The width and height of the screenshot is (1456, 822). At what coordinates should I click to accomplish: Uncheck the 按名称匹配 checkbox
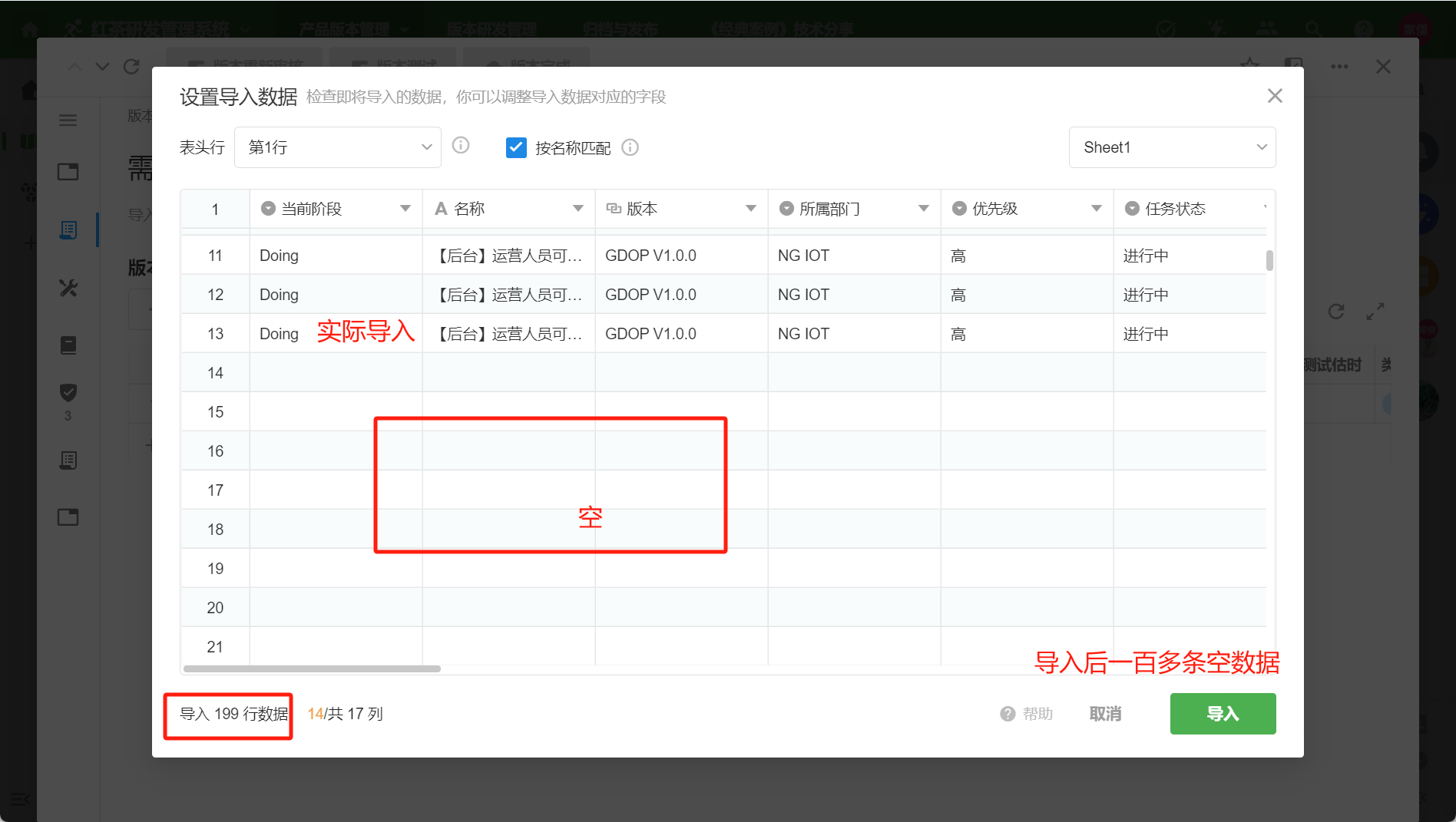coord(516,147)
